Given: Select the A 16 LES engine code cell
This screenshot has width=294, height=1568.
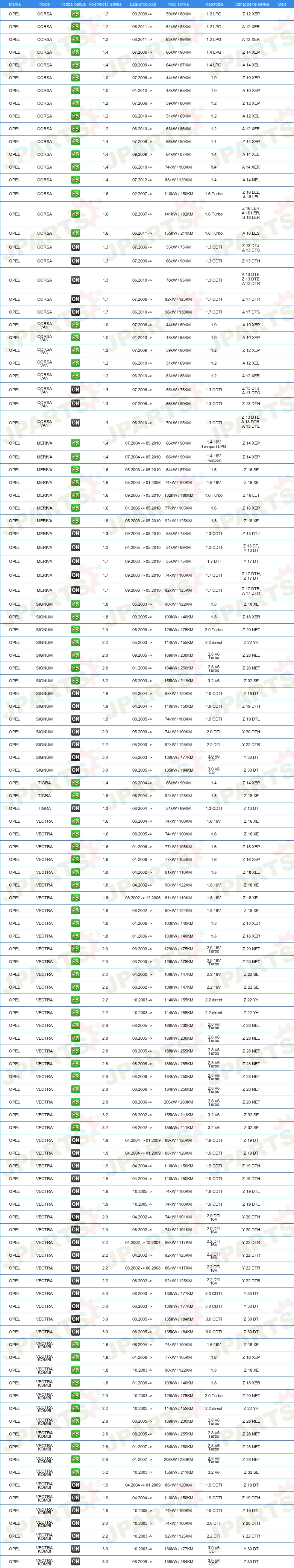Looking at the screenshot, I should pos(251,233).
